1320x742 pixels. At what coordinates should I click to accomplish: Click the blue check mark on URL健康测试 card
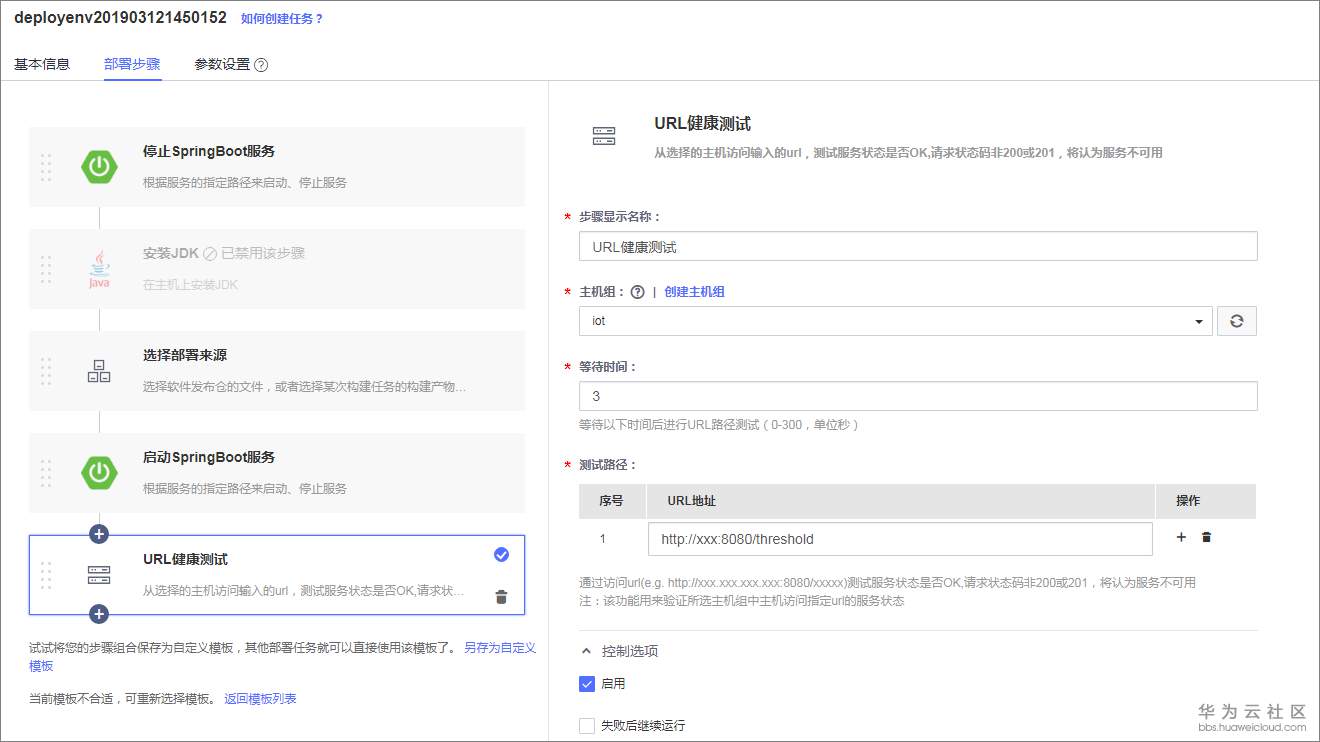[501, 555]
